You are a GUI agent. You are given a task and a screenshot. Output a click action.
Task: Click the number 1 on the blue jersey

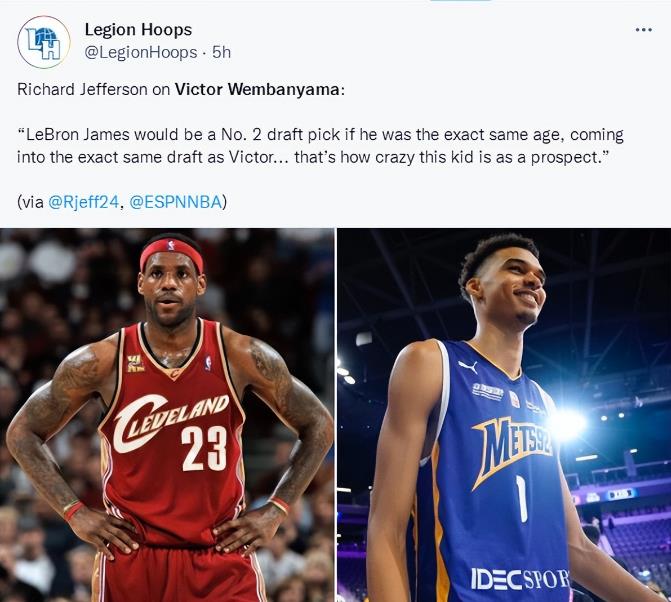click(x=521, y=498)
